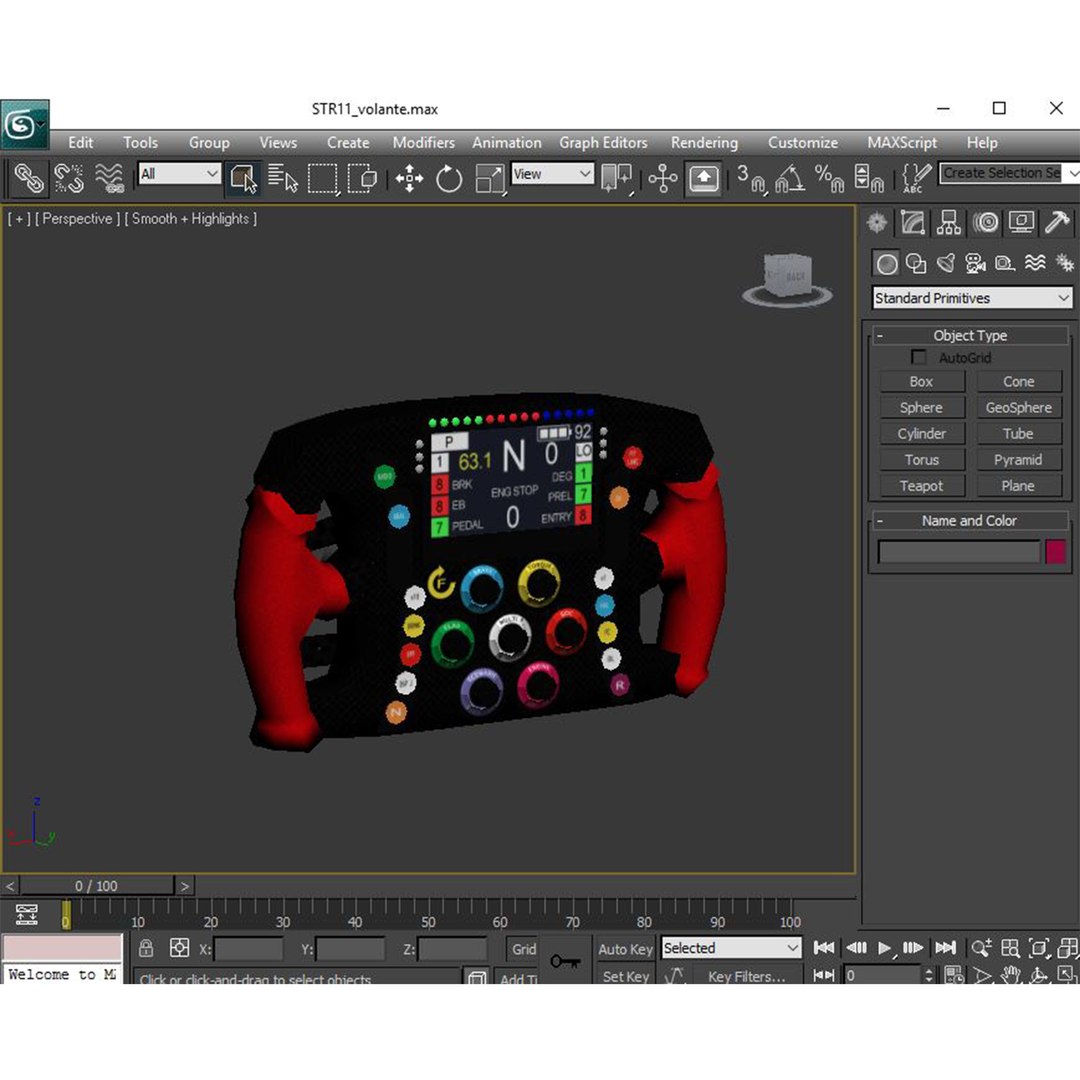Viewport: 1080px width, 1080px height.
Task: Open the Standard Primitives dropdown
Action: coord(972,298)
